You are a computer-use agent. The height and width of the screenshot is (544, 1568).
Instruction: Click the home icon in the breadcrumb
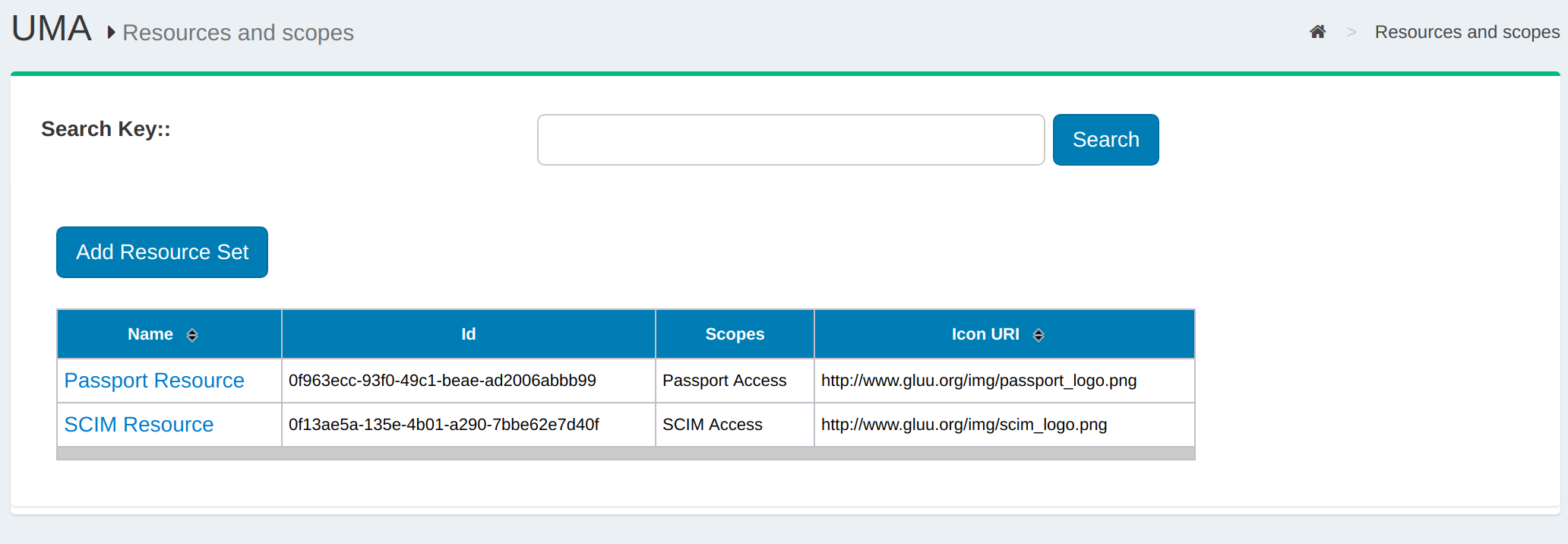(1317, 32)
